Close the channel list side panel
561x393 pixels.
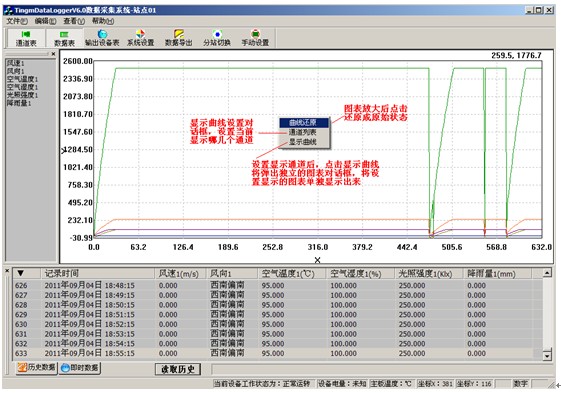pos(53,54)
